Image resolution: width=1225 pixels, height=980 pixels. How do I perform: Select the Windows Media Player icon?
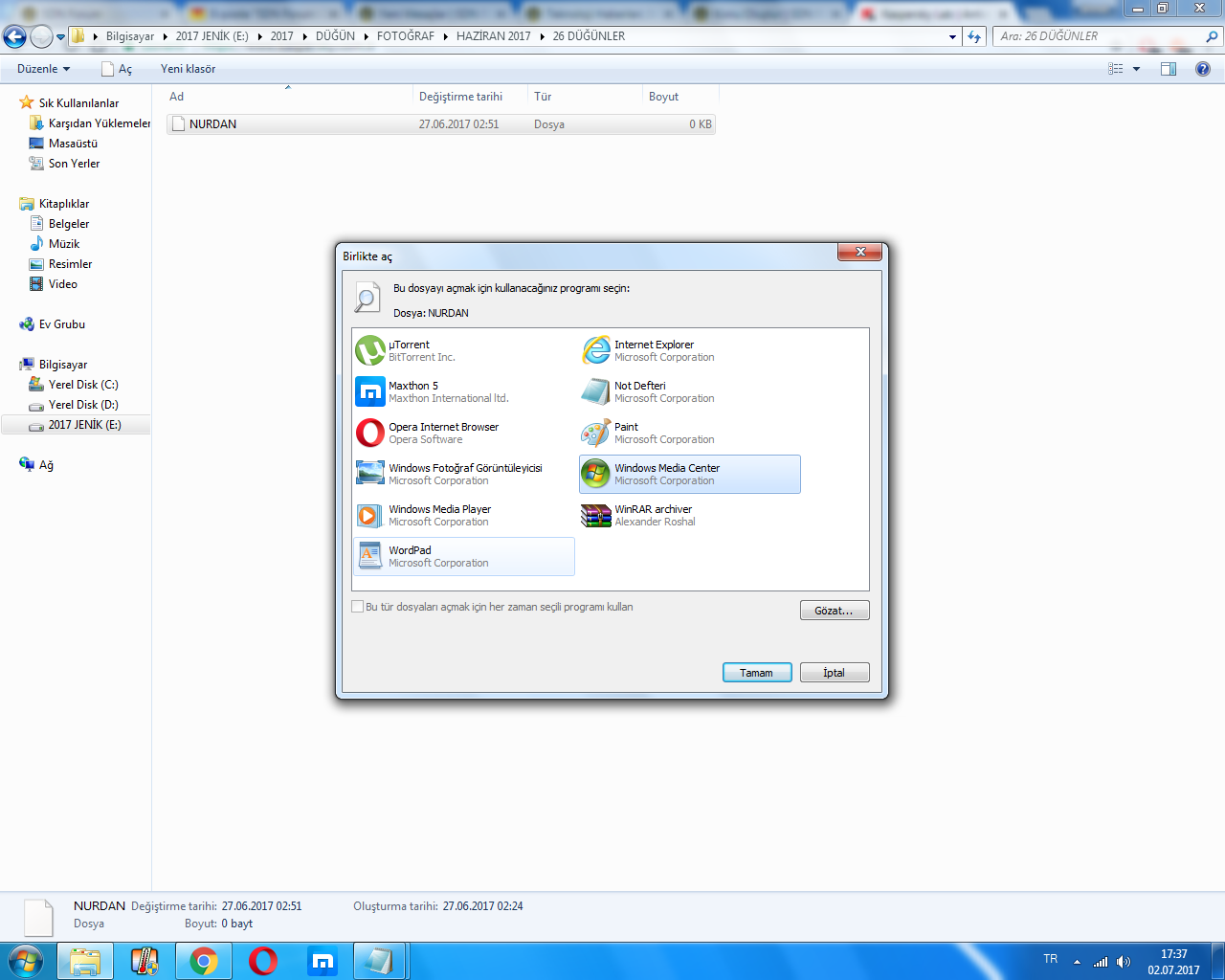[370, 515]
